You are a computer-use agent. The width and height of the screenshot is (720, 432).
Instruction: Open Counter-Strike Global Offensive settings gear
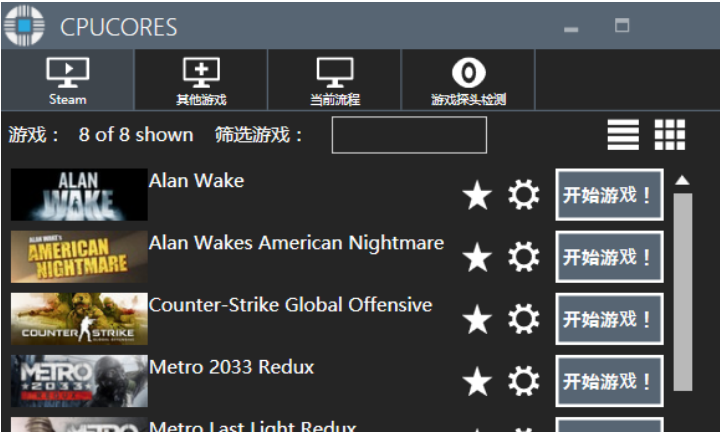[x=523, y=320]
